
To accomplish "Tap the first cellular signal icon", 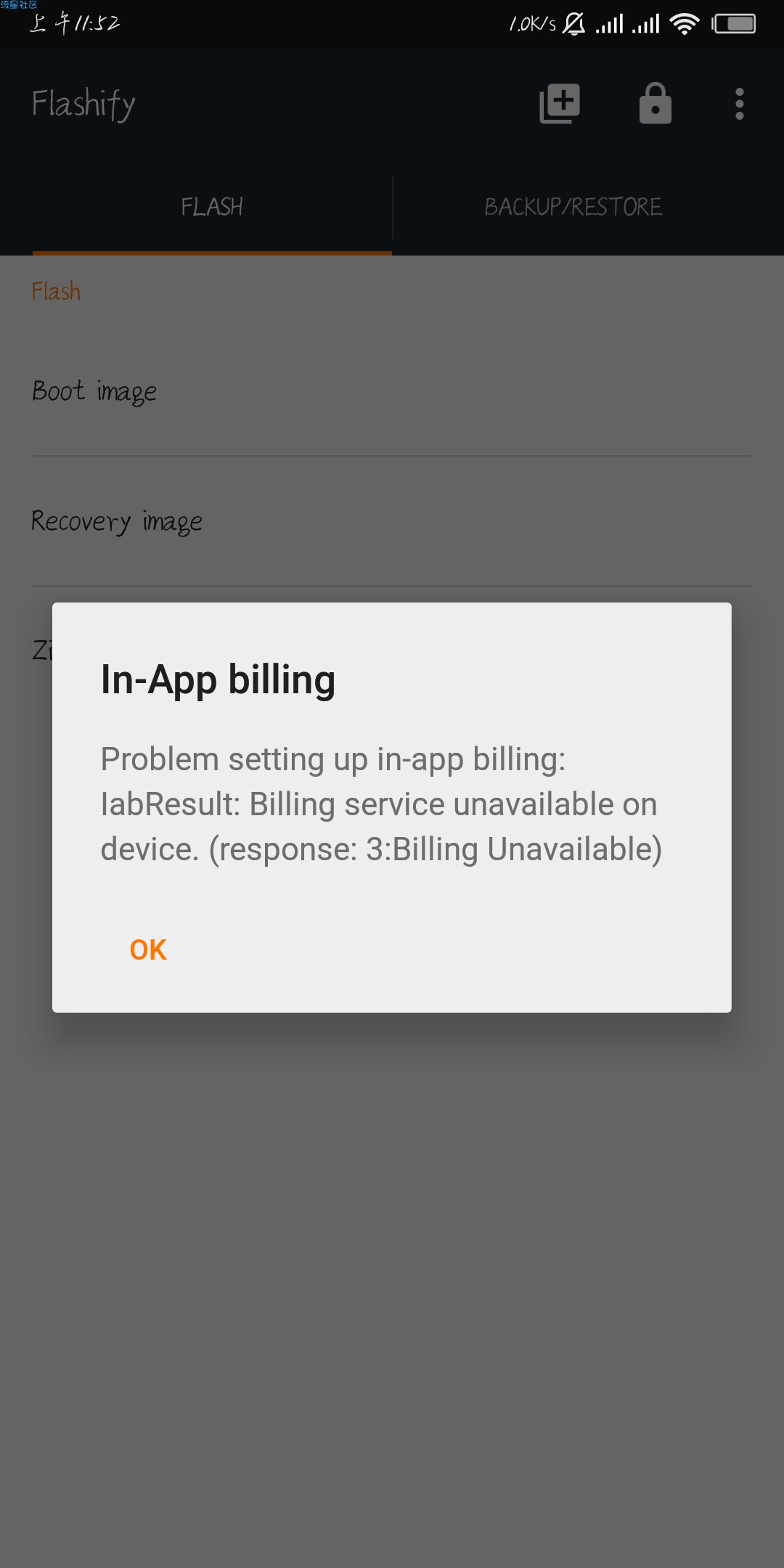I will point(610,24).
